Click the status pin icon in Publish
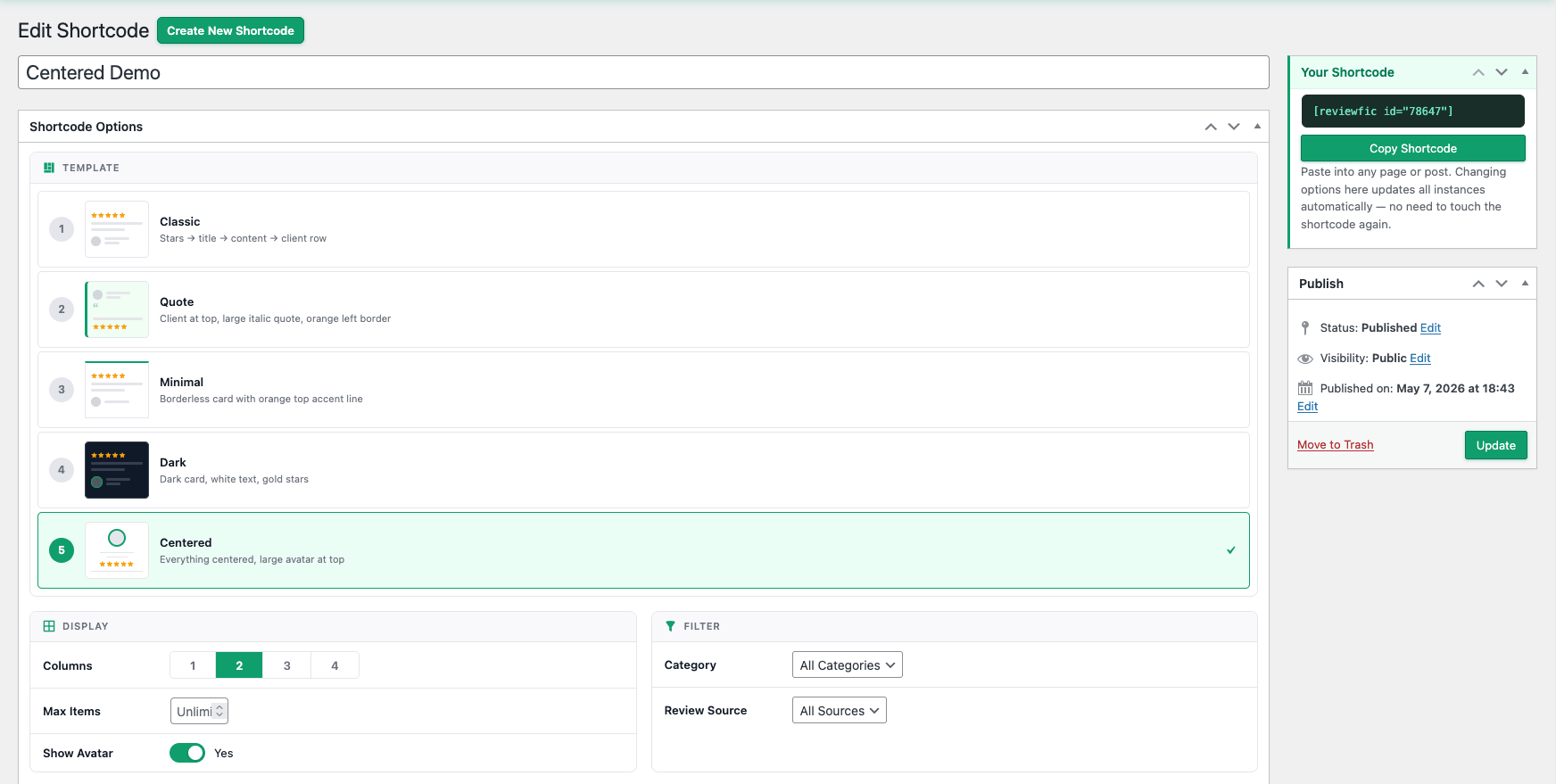This screenshot has height=784, width=1556. [1305, 328]
